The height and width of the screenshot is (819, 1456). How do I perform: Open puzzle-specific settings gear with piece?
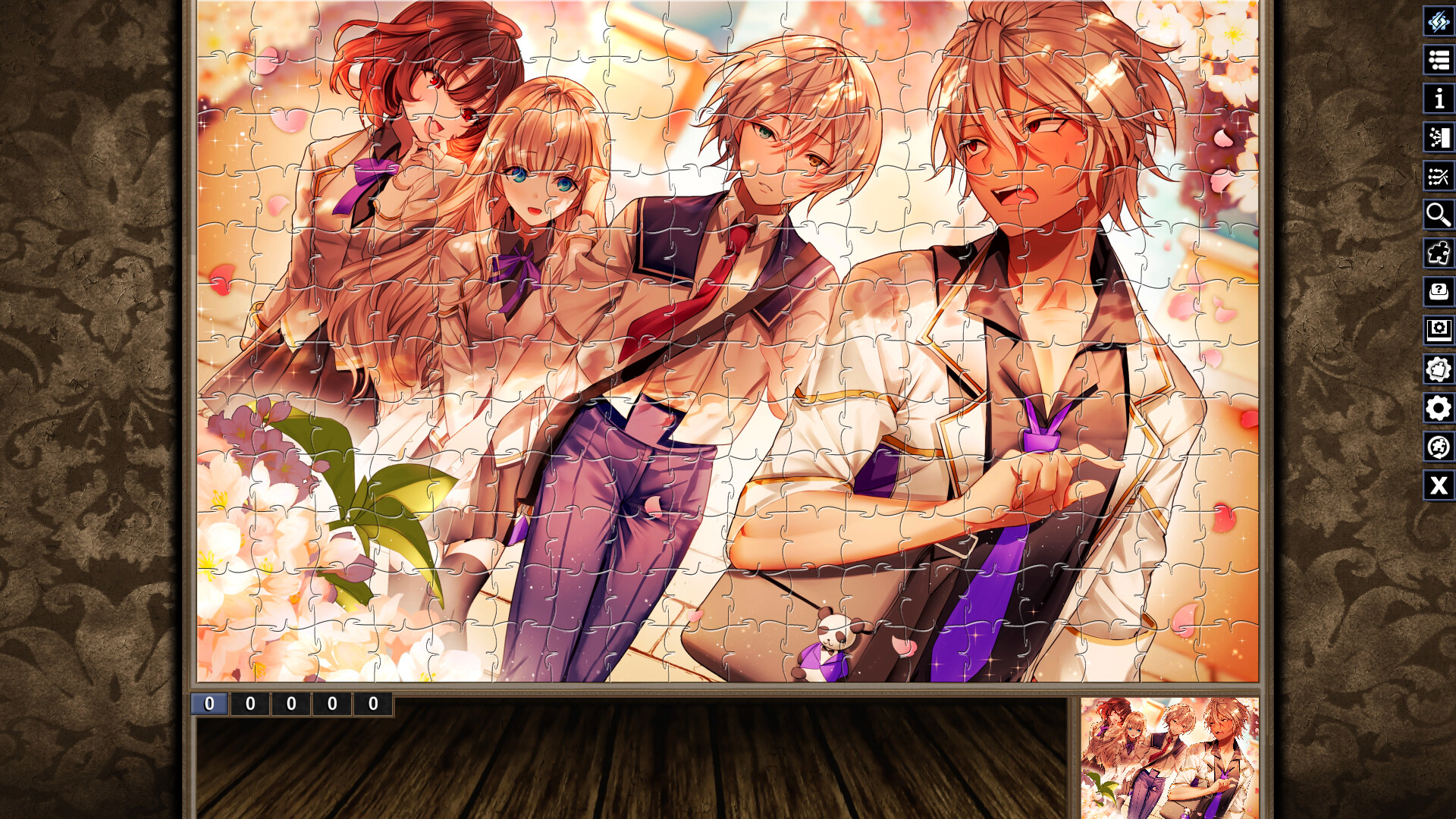click(x=1439, y=369)
